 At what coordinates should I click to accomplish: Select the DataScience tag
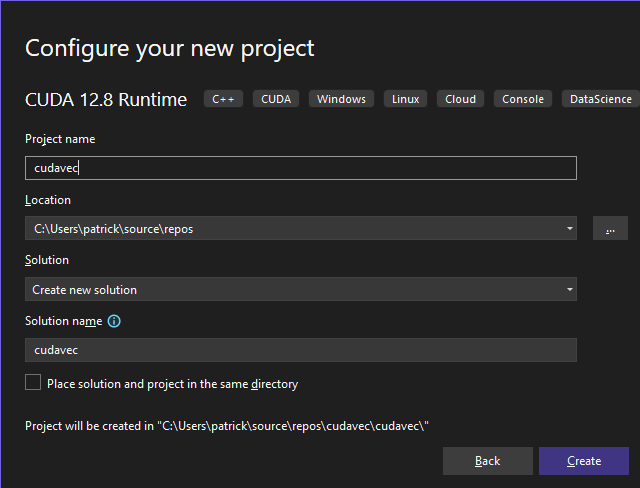(x=601, y=99)
